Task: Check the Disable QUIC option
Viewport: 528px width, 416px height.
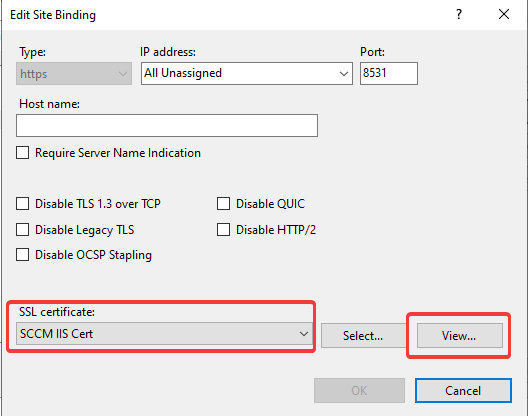Action: click(223, 204)
